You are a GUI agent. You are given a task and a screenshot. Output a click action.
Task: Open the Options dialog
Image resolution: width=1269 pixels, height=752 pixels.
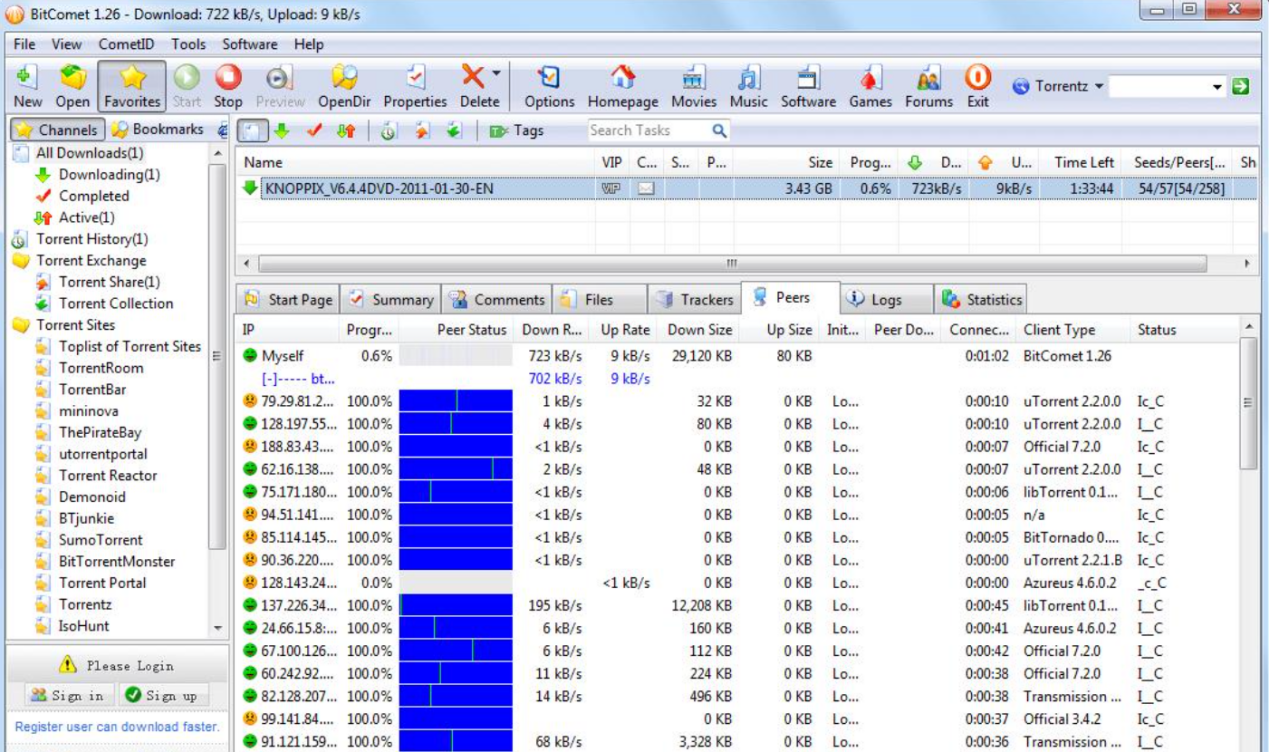[549, 86]
